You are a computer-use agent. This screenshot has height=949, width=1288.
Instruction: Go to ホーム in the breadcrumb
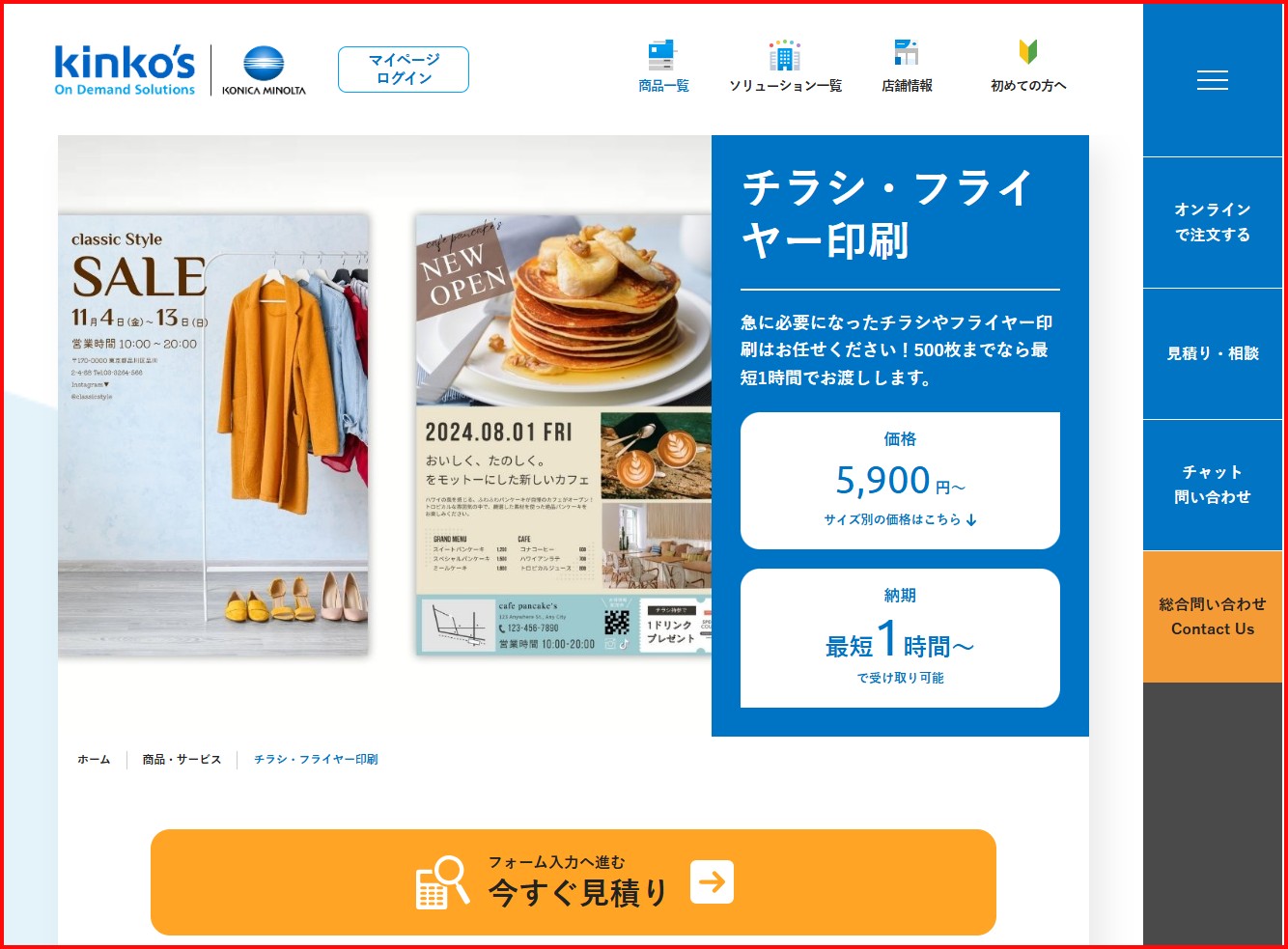click(94, 760)
